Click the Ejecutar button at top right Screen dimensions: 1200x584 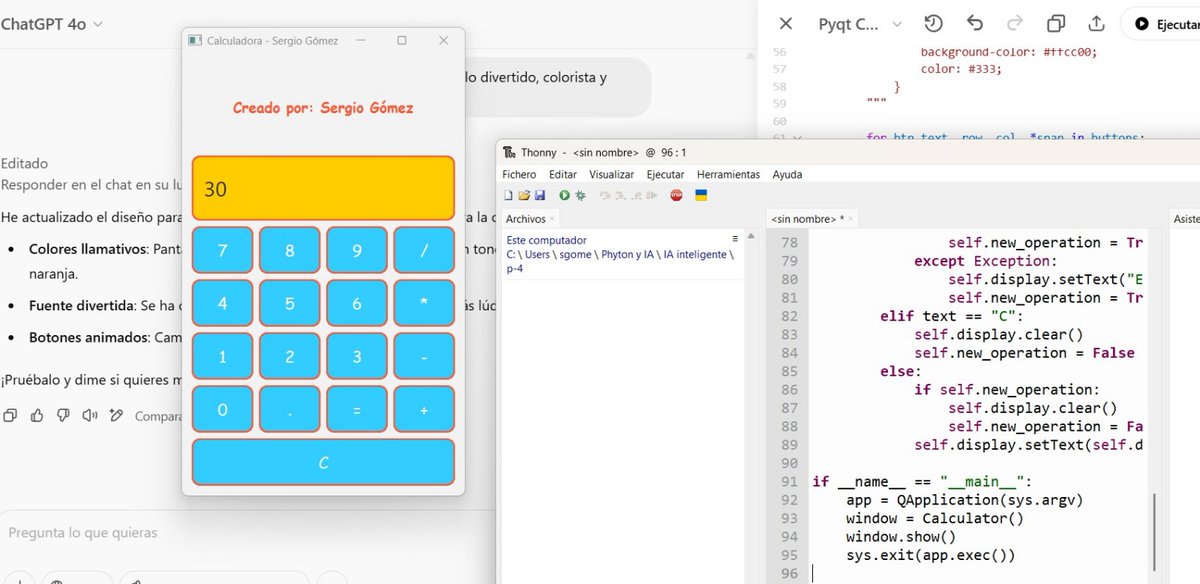click(1170, 22)
